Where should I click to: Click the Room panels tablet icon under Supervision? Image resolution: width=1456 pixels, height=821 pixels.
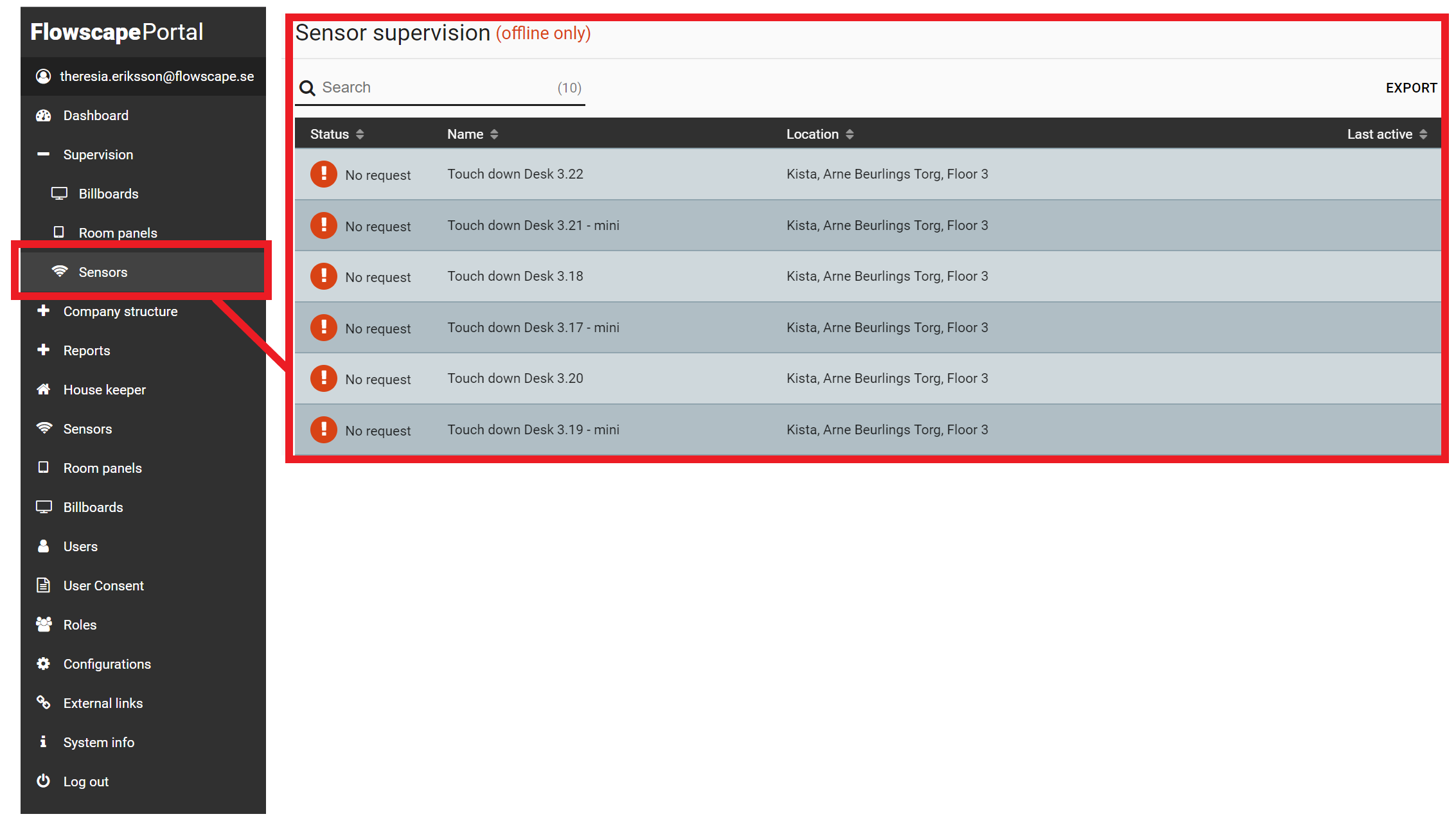(58, 232)
